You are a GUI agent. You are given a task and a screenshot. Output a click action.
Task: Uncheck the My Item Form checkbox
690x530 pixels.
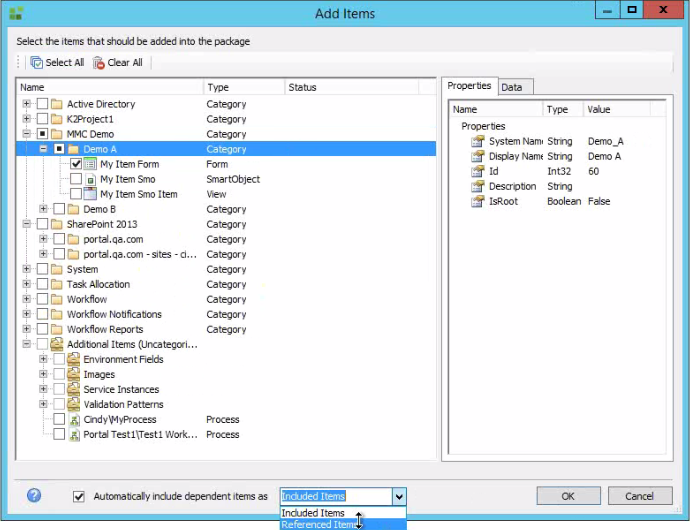(x=76, y=164)
